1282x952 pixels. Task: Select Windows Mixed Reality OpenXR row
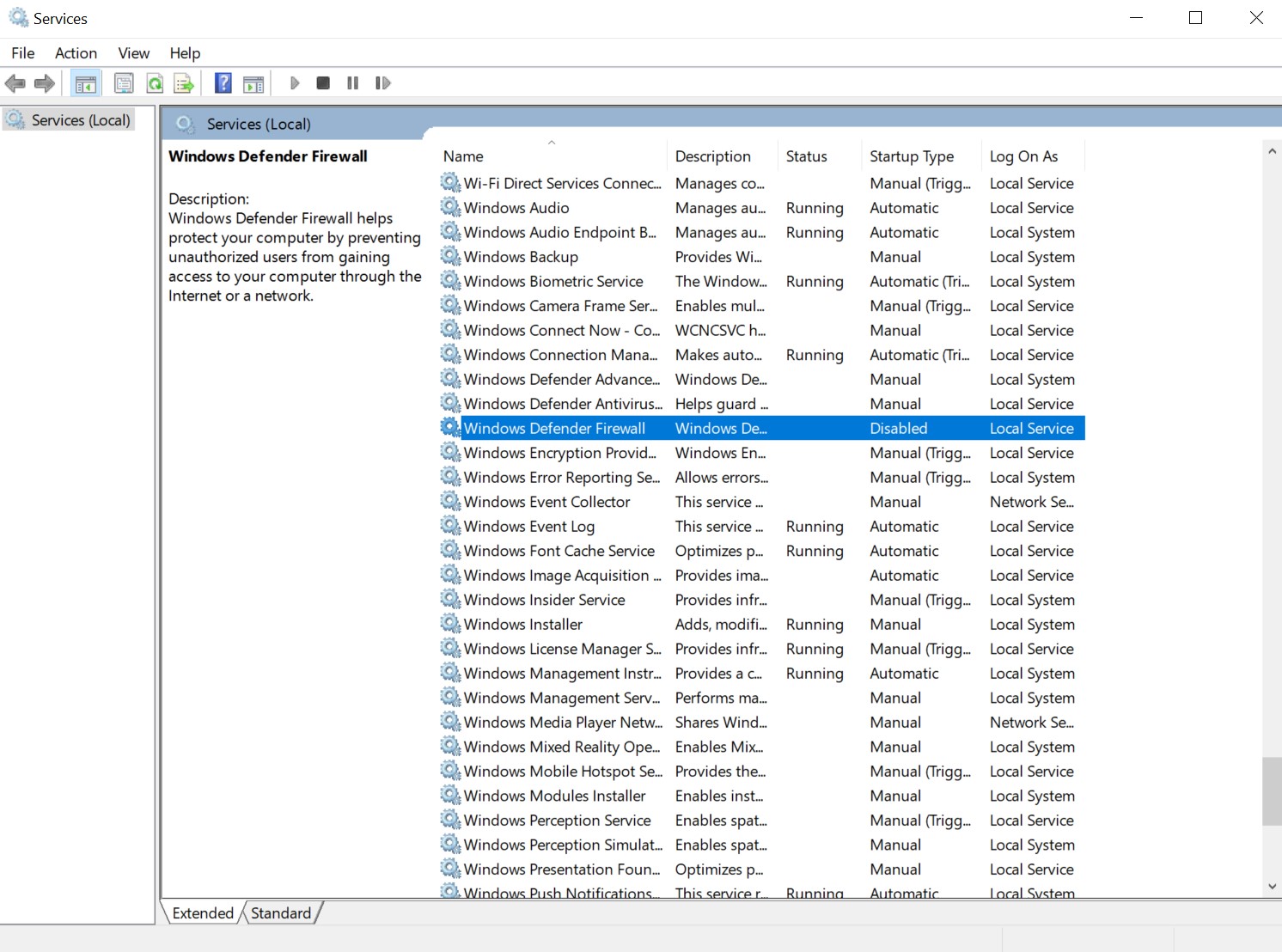[x=762, y=747]
